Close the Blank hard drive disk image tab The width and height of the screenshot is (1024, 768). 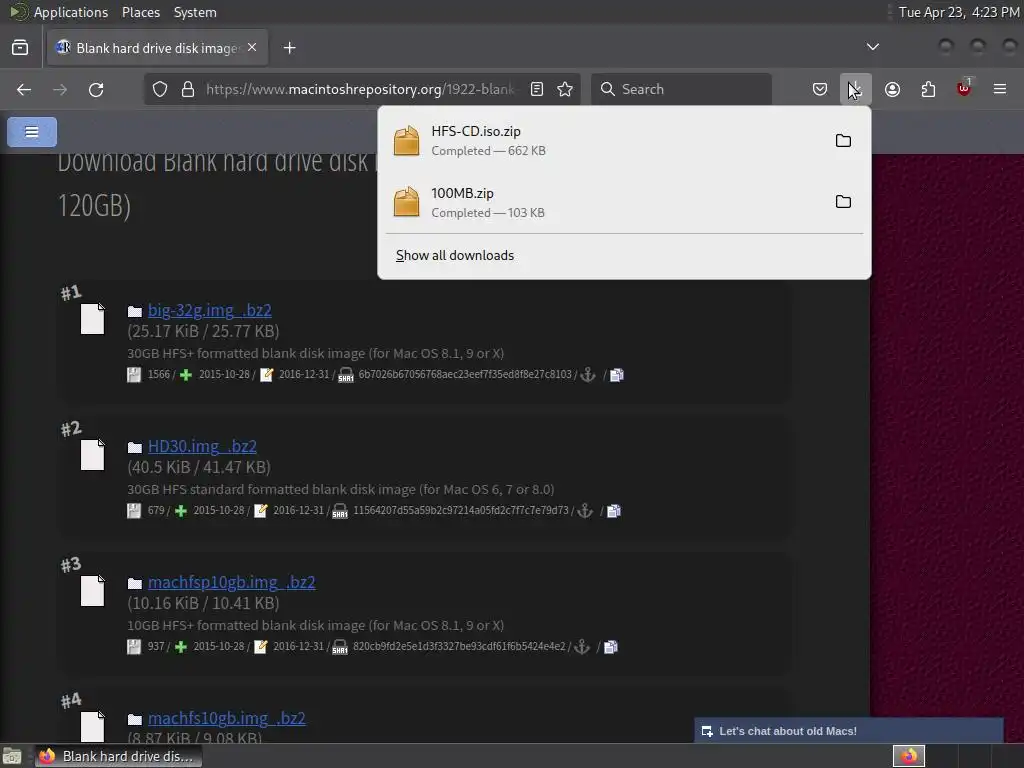[x=252, y=48]
